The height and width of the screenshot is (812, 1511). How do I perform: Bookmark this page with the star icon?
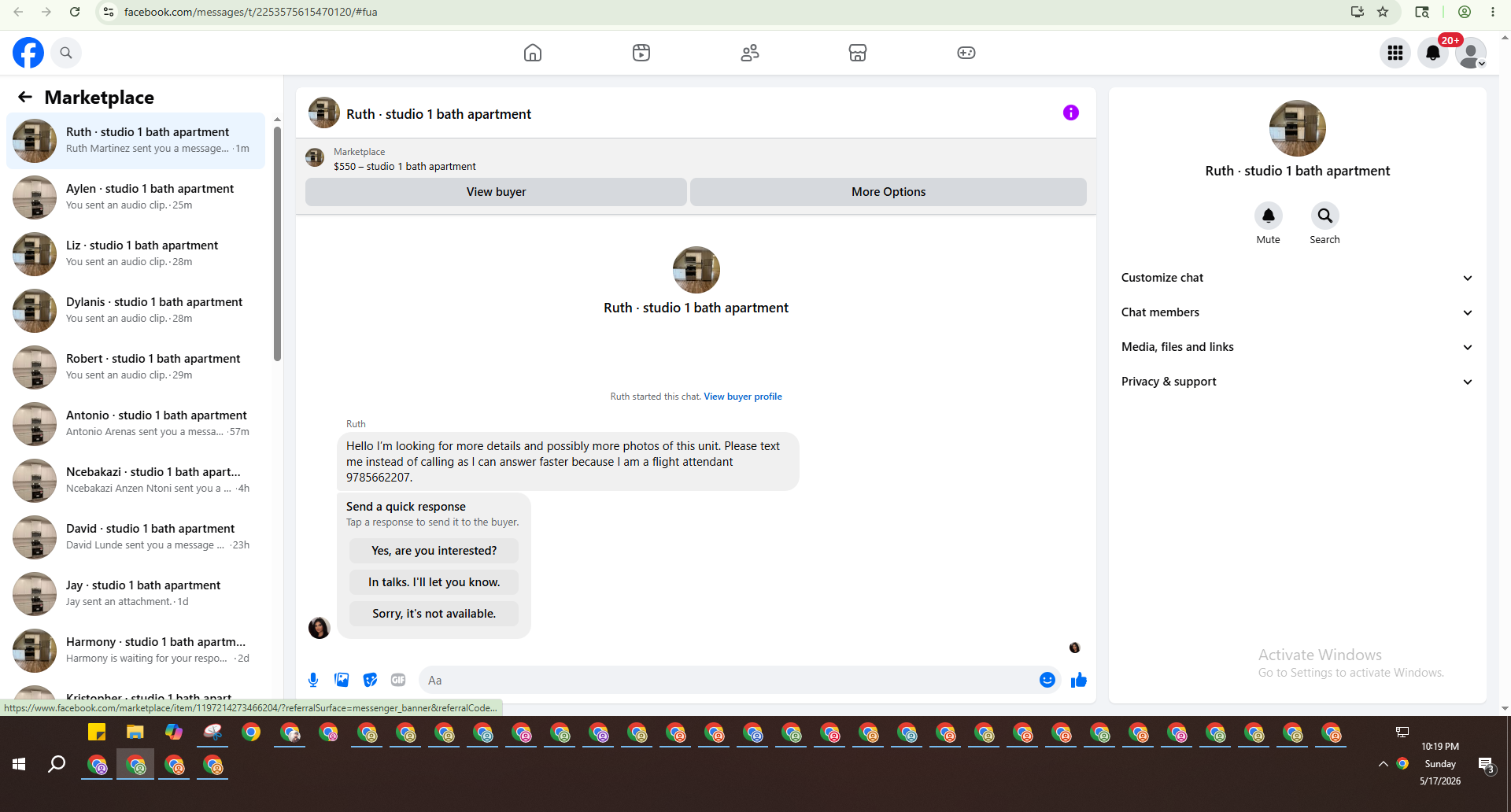pos(1383,12)
